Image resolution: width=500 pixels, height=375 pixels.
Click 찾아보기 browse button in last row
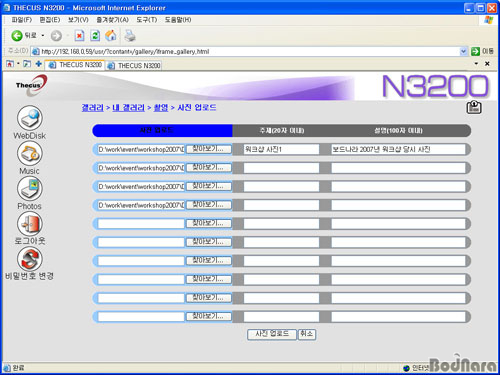point(208,316)
